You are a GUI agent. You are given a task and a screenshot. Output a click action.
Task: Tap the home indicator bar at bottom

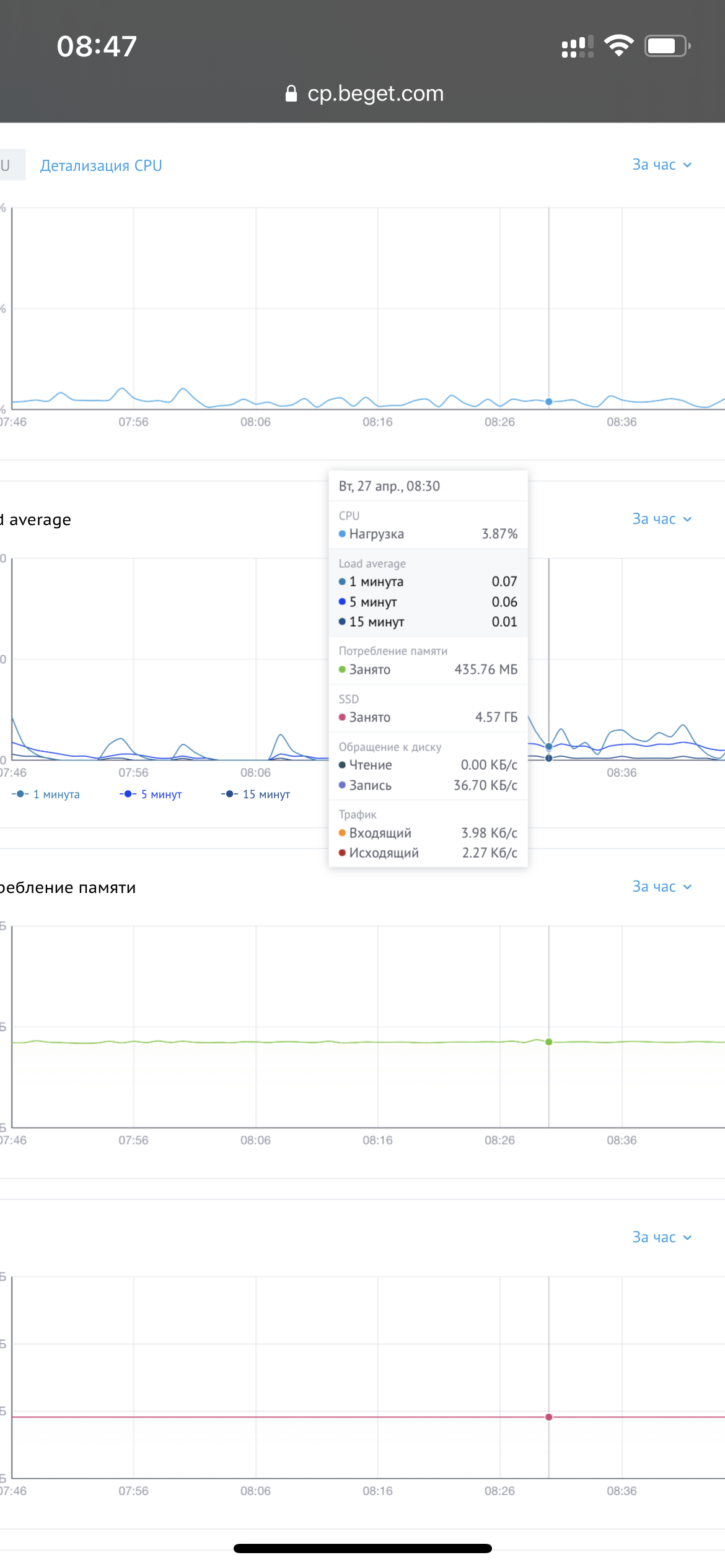362,1548
